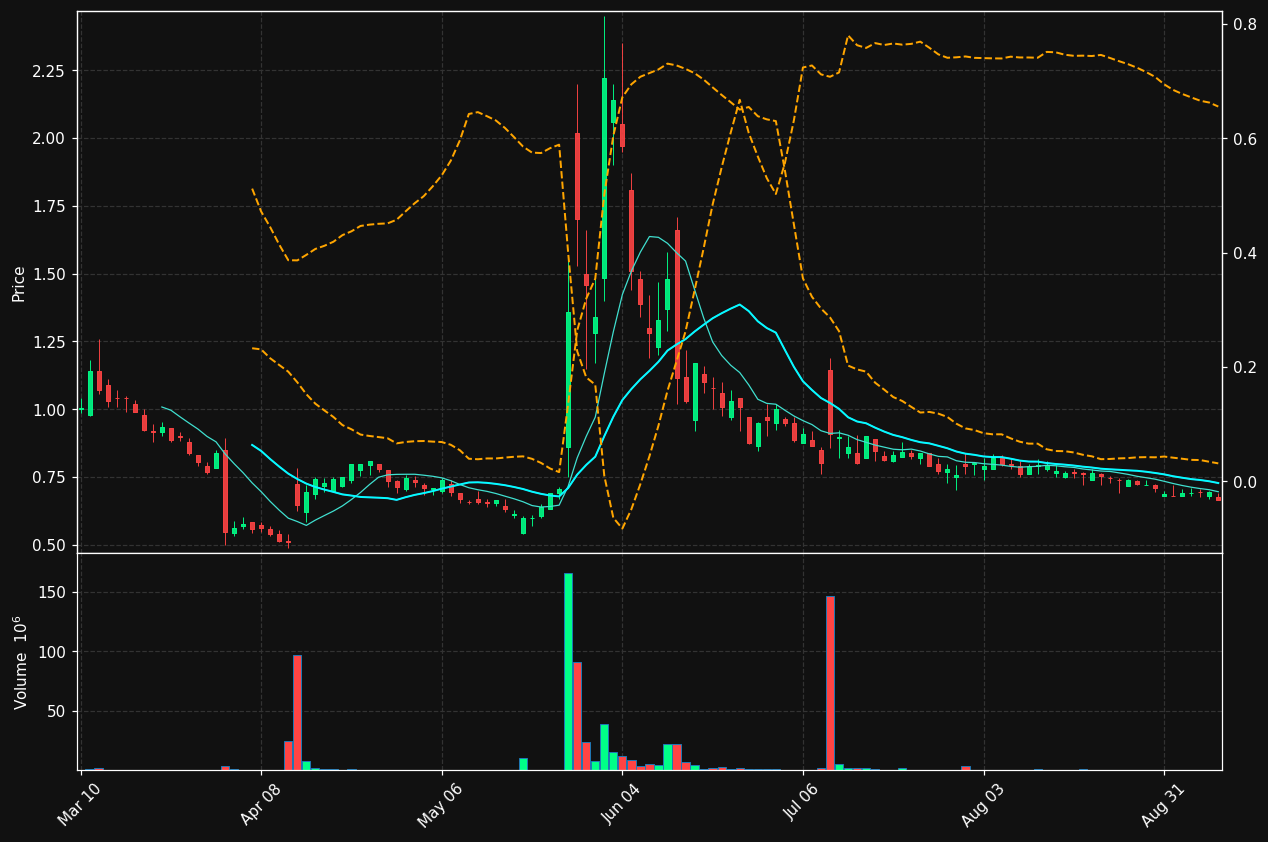1268x842 pixels.
Task: Click the tallest green volume bar
Action: point(568,671)
